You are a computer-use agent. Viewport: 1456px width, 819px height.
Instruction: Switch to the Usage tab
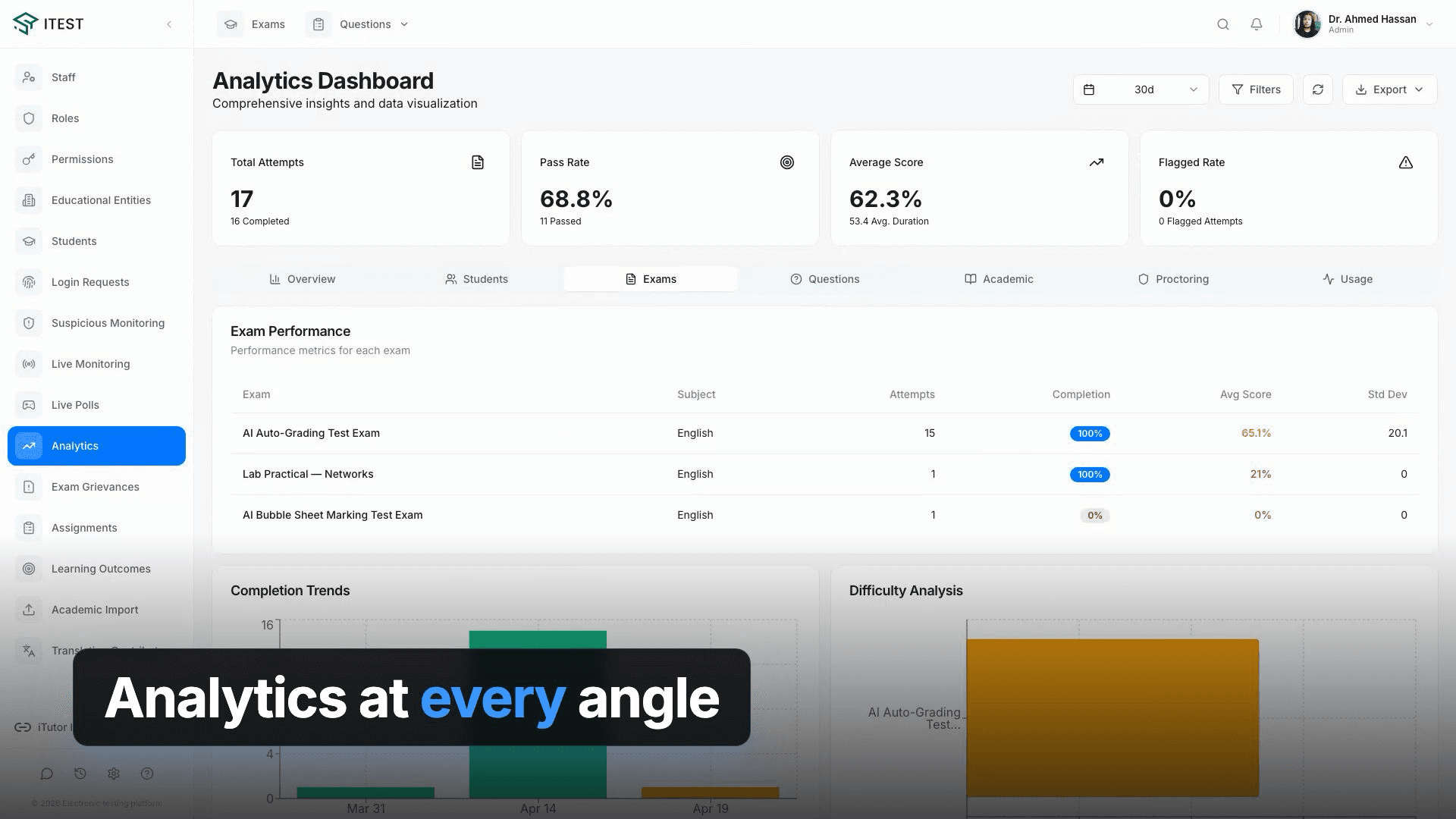1347,279
